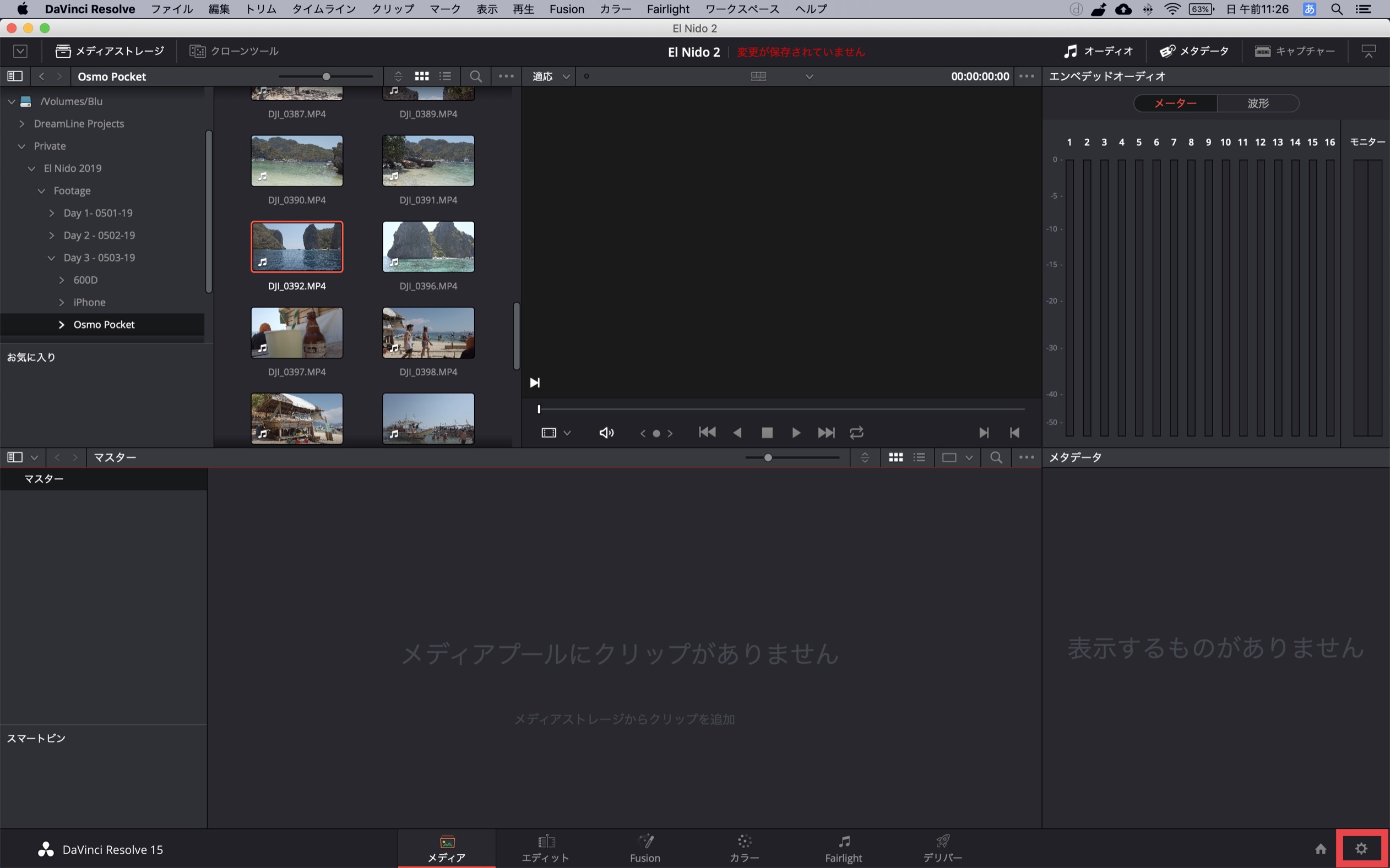This screenshot has height=868, width=1390.
Task: Open the Clone Tool panel
Action: tap(235, 51)
